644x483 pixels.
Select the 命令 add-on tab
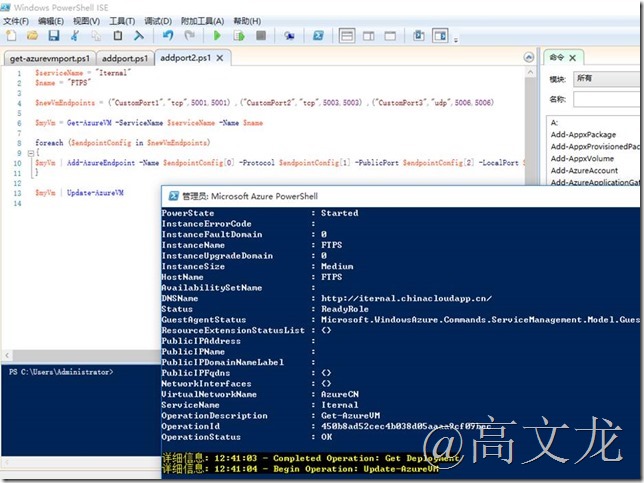(x=557, y=58)
